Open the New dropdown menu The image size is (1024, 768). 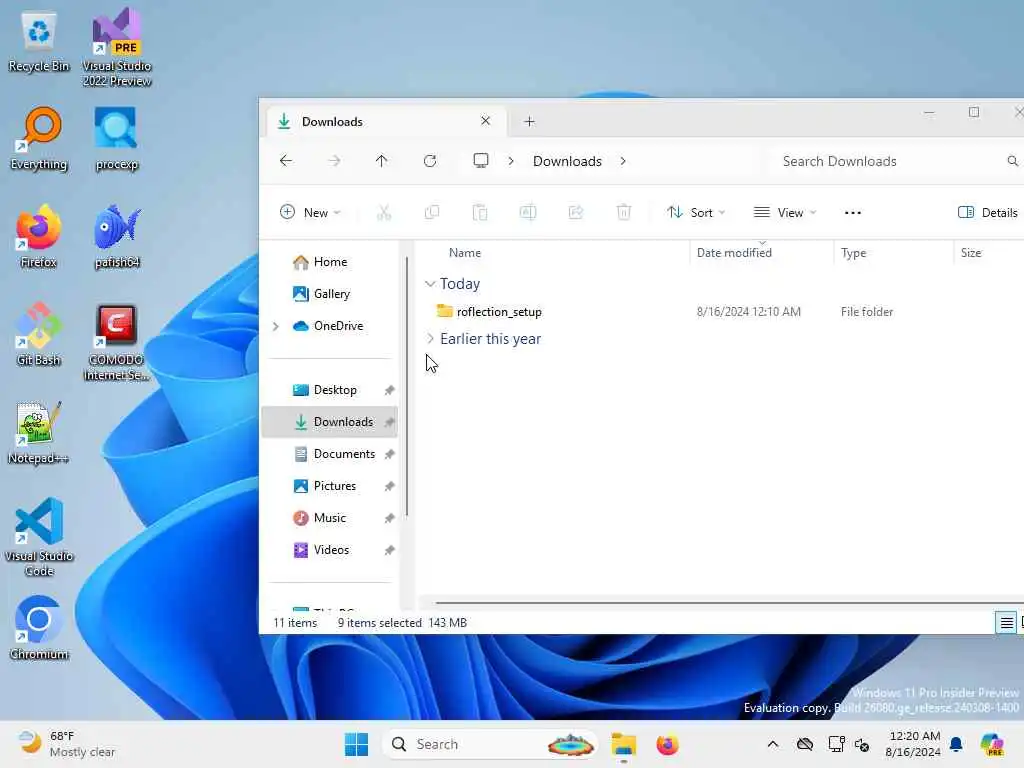tap(310, 212)
